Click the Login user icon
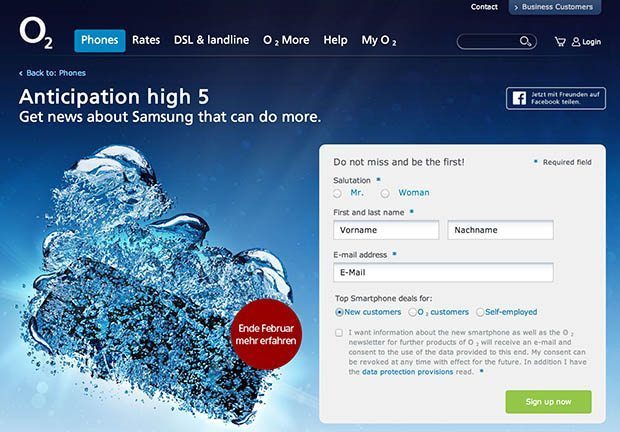 [576, 42]
